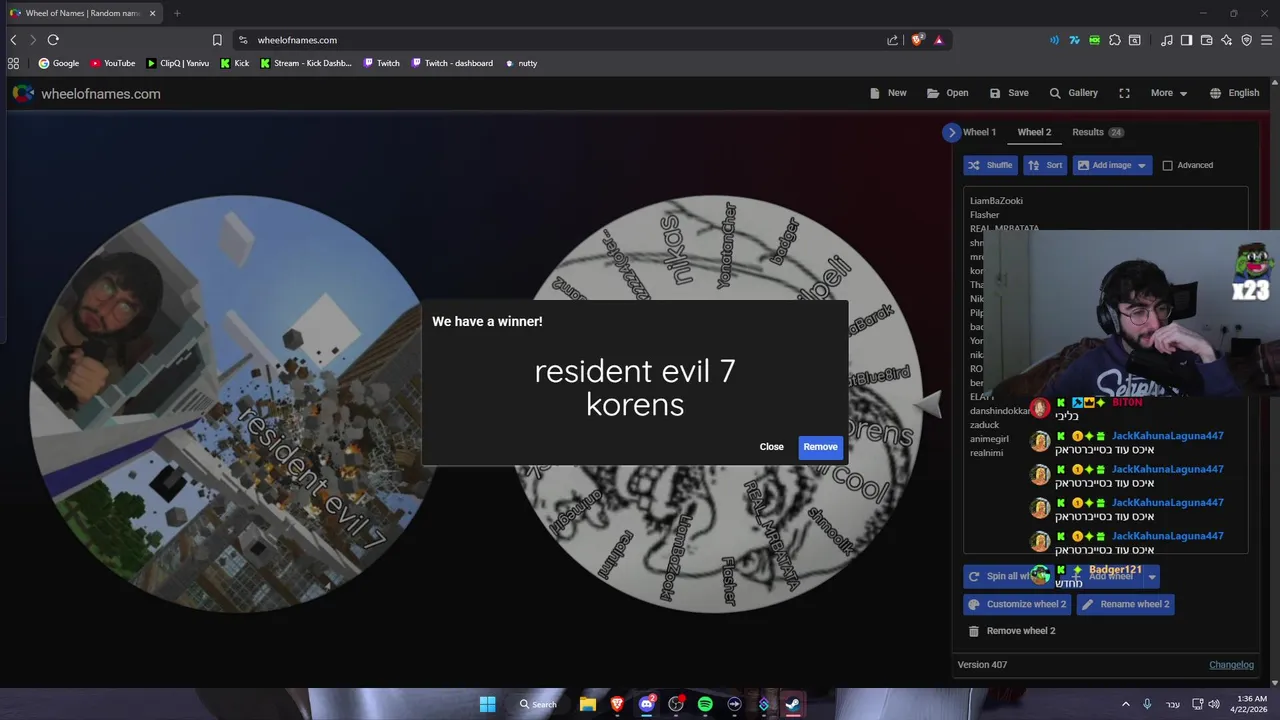This screenshot has width=1280, height=720.
Task: Switch to the Wheel 2 tab
Action: (x=1034, y=132)
